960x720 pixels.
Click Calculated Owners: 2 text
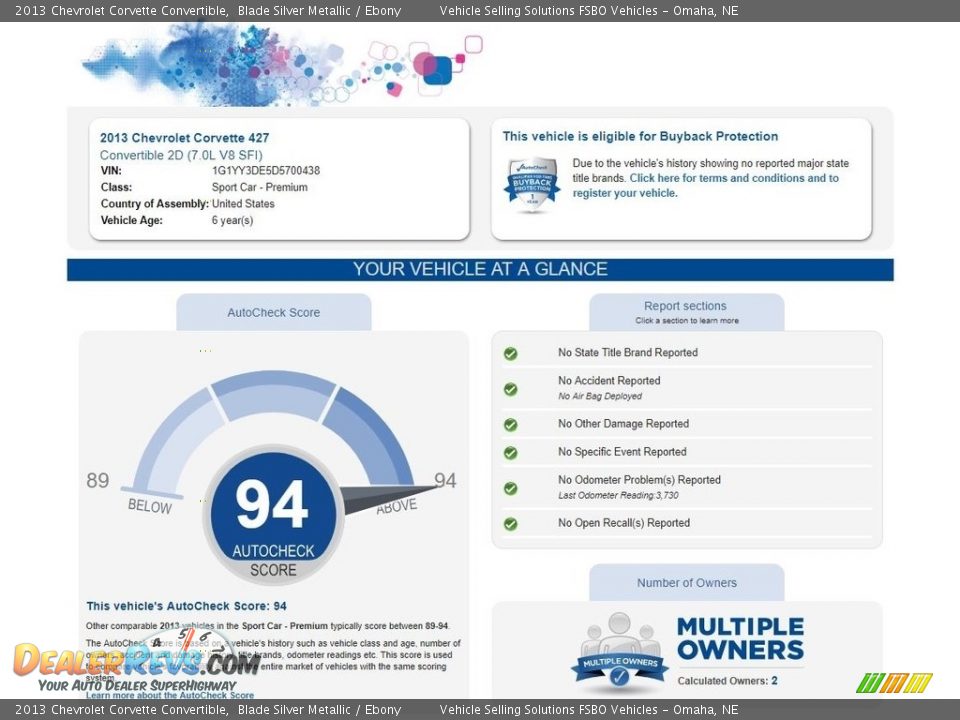coord(727,681)
